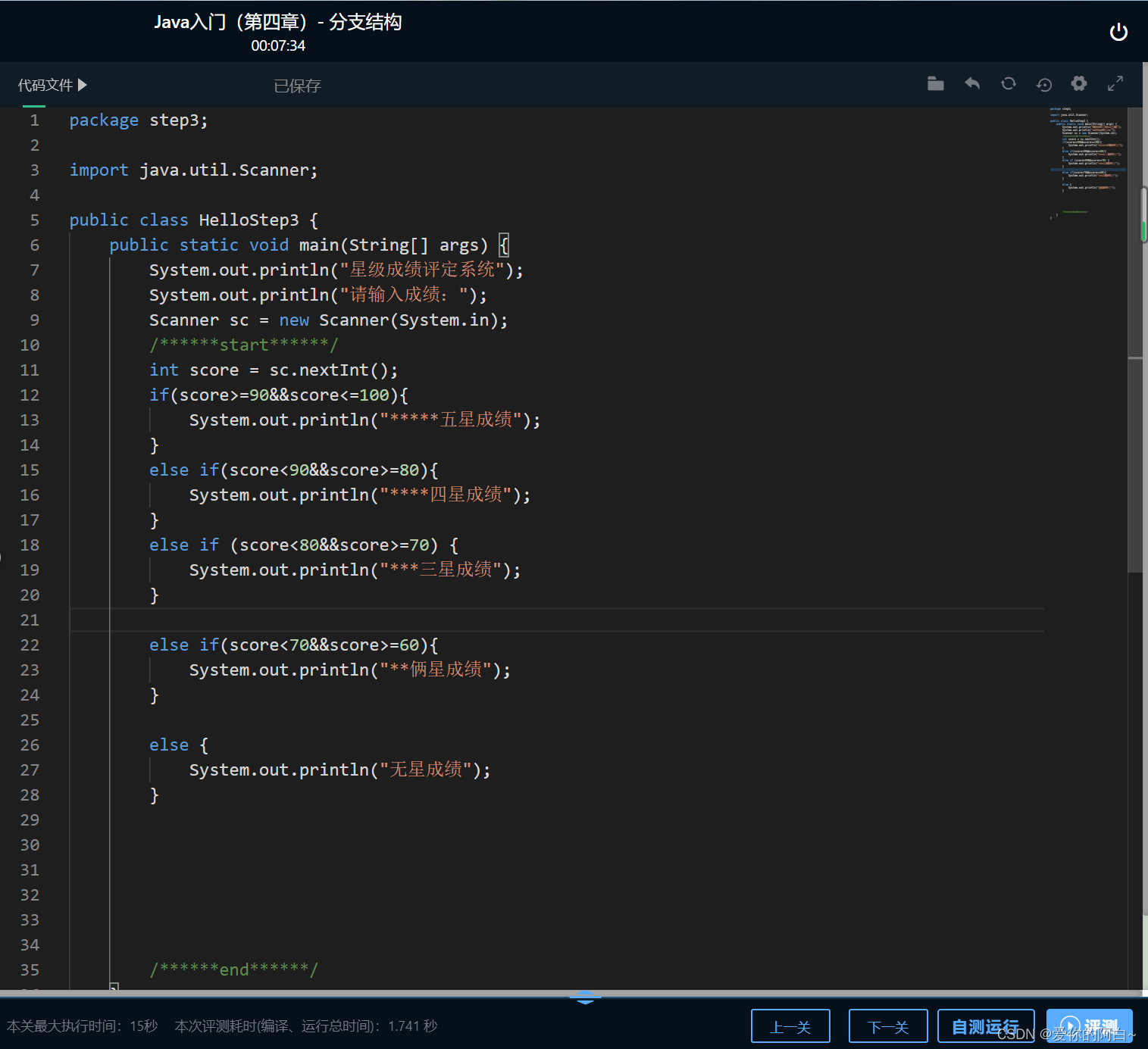
Task: Click the /******start******/ comment
Action: pos(244,345)
